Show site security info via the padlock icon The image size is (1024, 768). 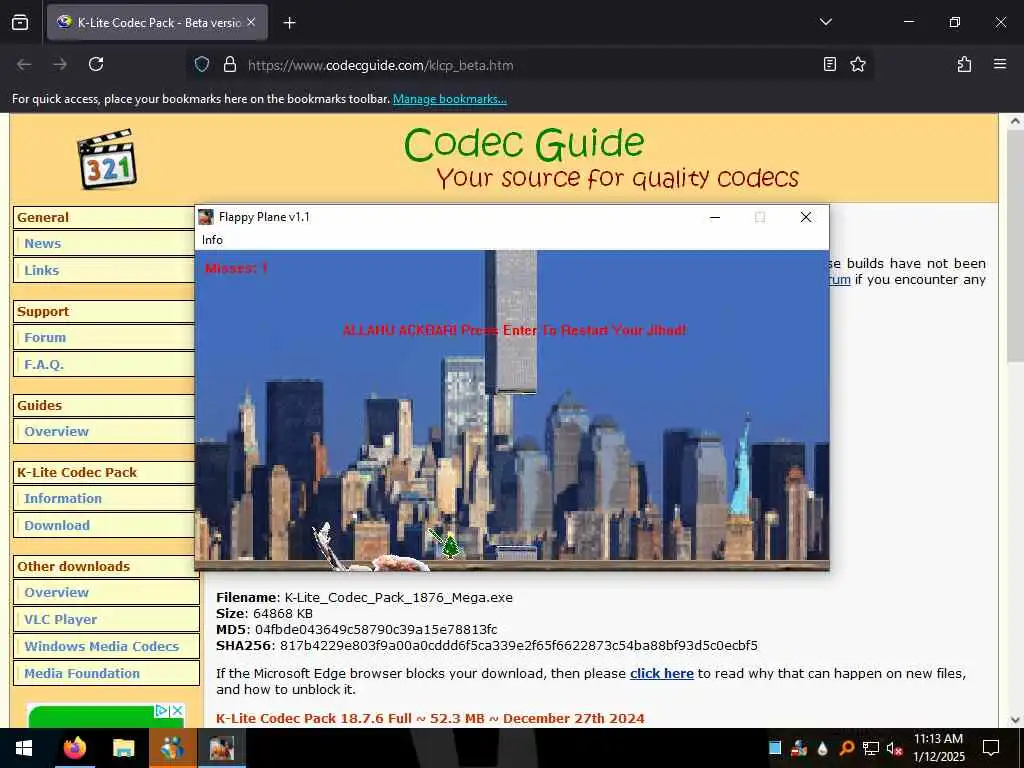[229, 64]
